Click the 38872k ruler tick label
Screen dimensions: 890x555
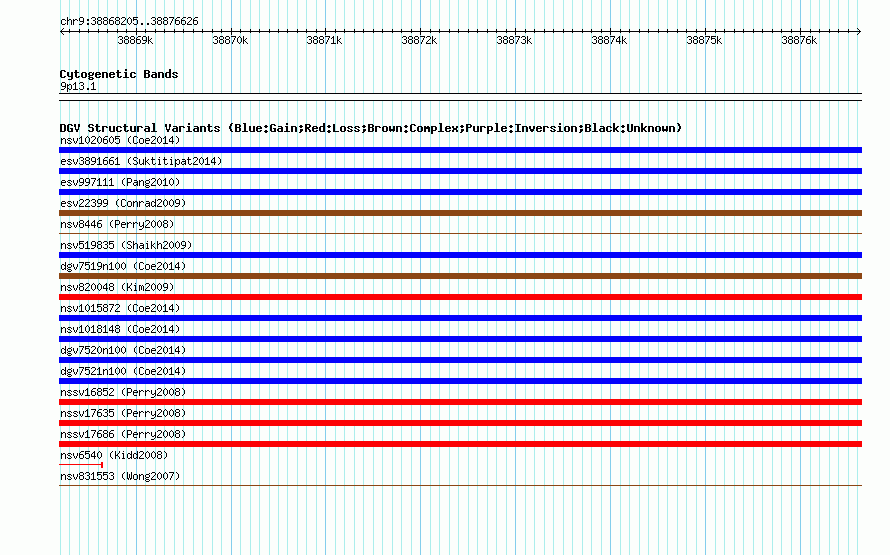tap(419, 41)
